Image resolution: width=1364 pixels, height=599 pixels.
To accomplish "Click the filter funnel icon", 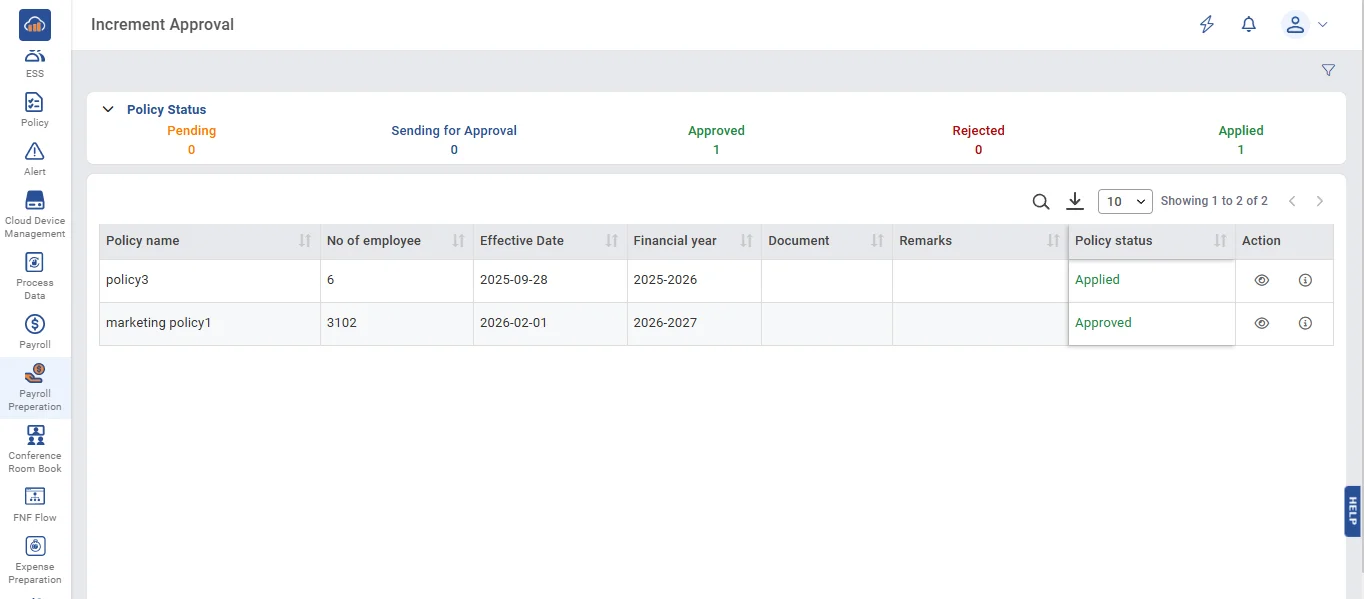I will pyautogui.click(x=1328, y=70).
